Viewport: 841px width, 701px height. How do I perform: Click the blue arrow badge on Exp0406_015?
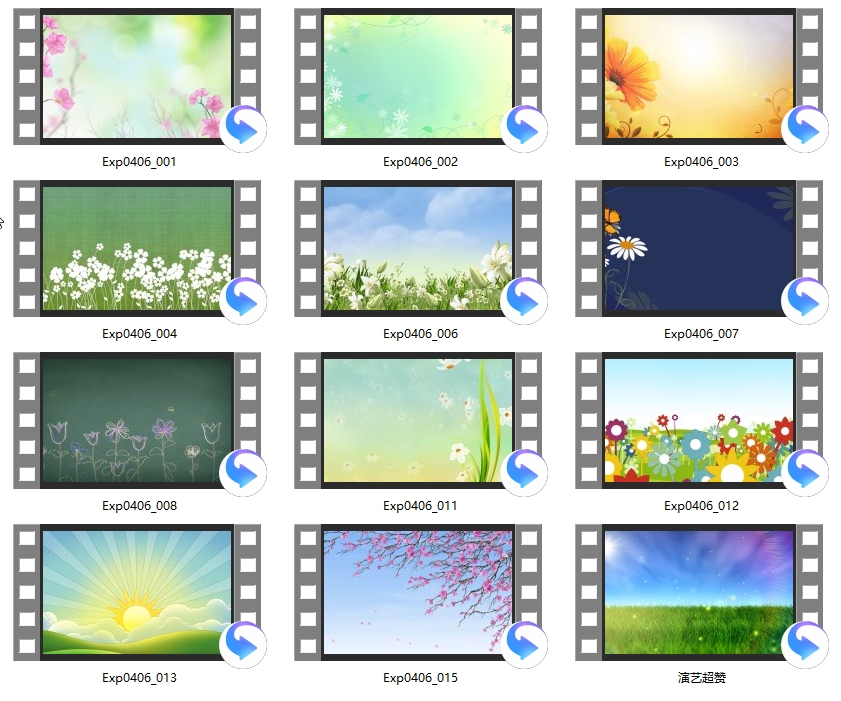[x=524, y=645]
